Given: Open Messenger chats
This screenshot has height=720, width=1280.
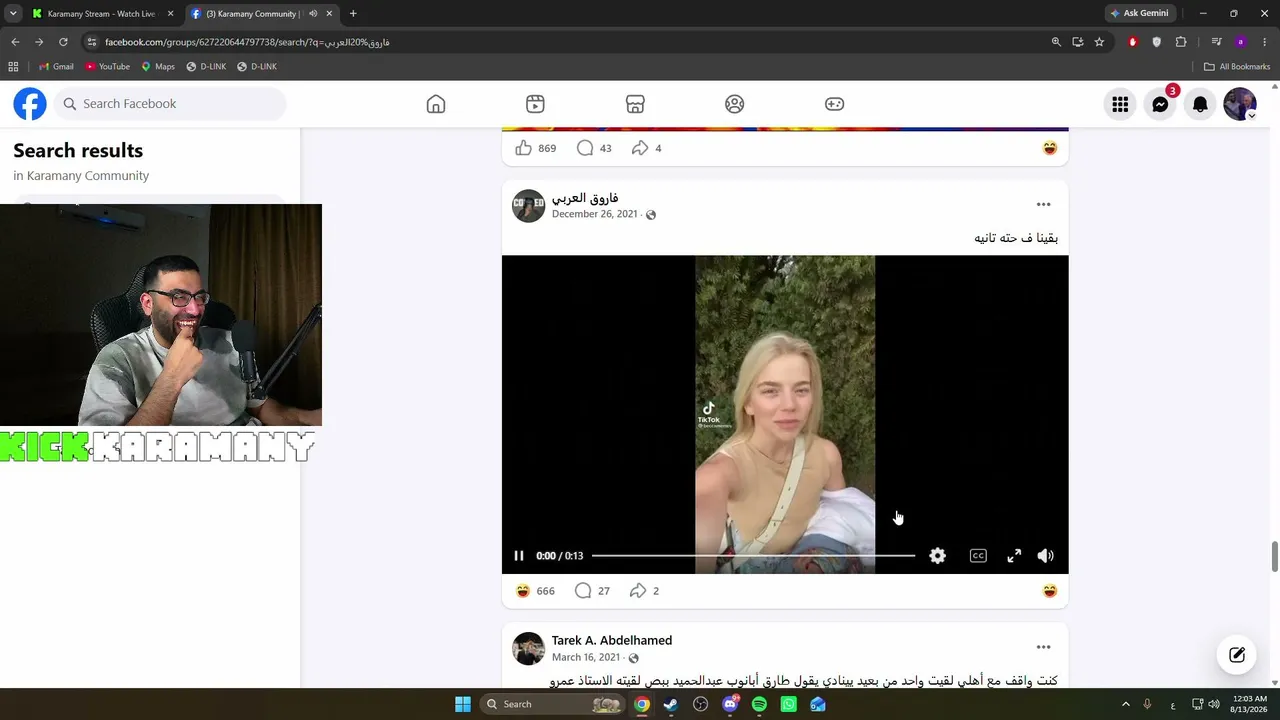Looking at the screenshot, I should coord(1160,104).
